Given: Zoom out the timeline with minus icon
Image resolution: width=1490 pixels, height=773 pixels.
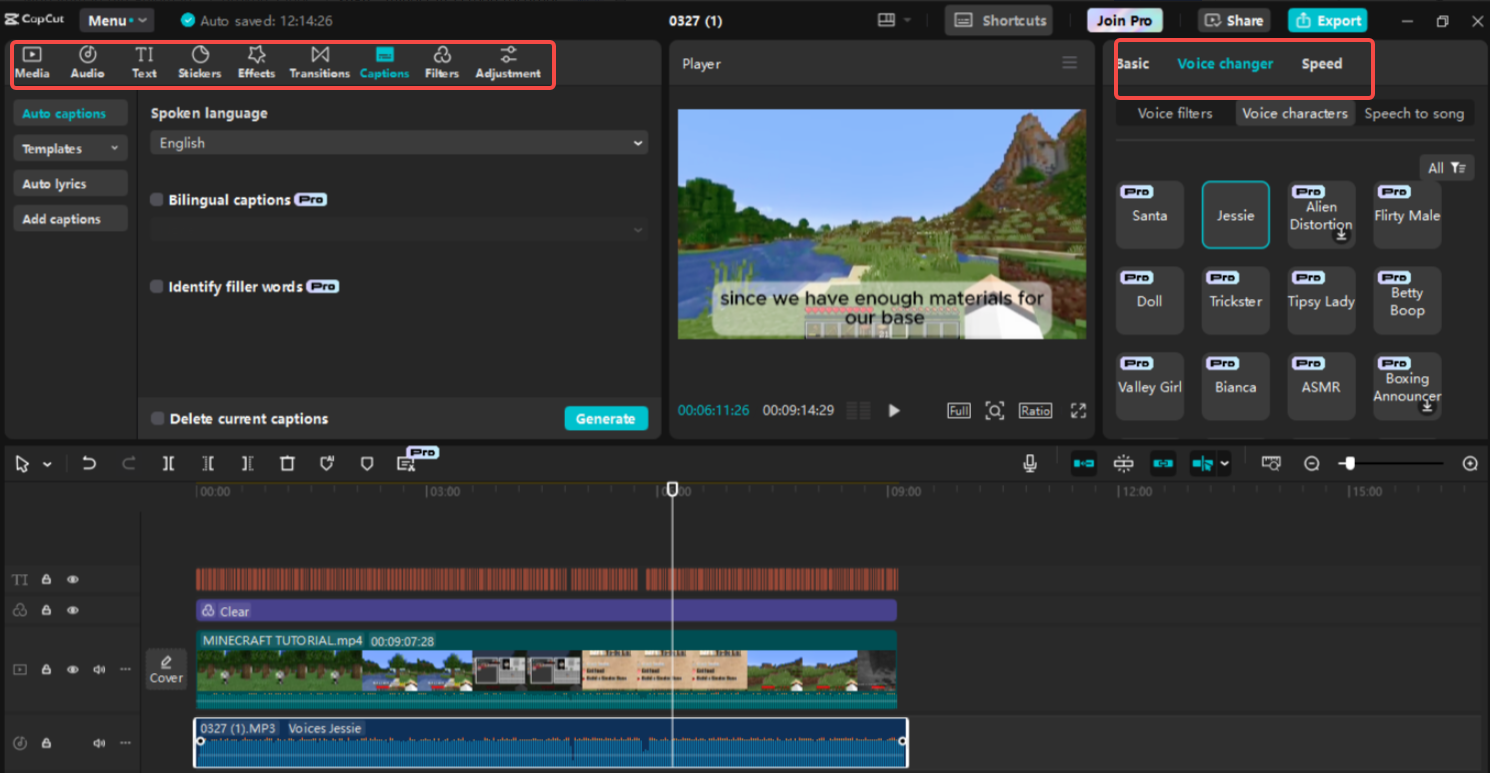Looking at the screenshot, I should [x=1312, y=464].
